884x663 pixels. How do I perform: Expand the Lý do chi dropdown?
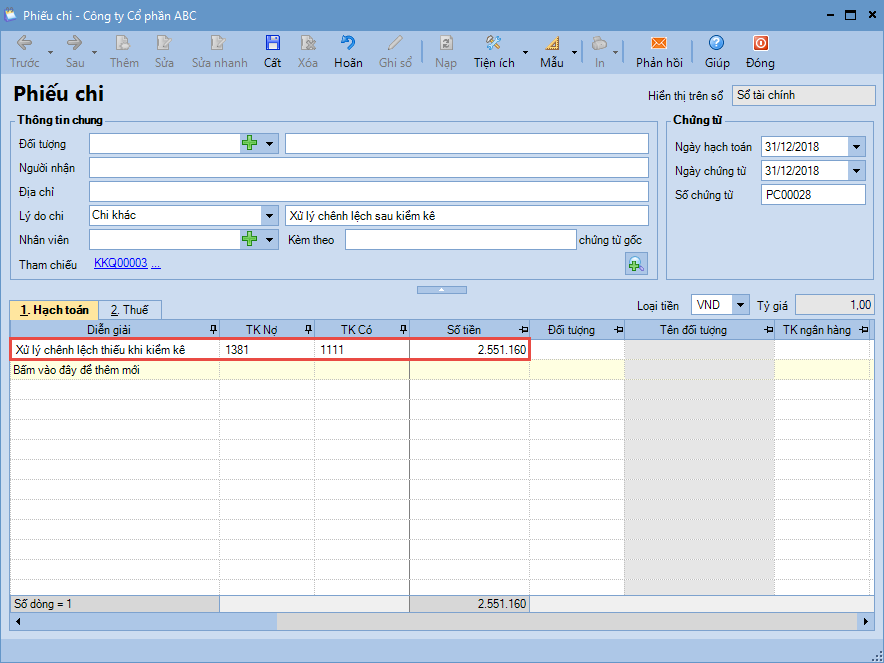[x=269, y=215]
